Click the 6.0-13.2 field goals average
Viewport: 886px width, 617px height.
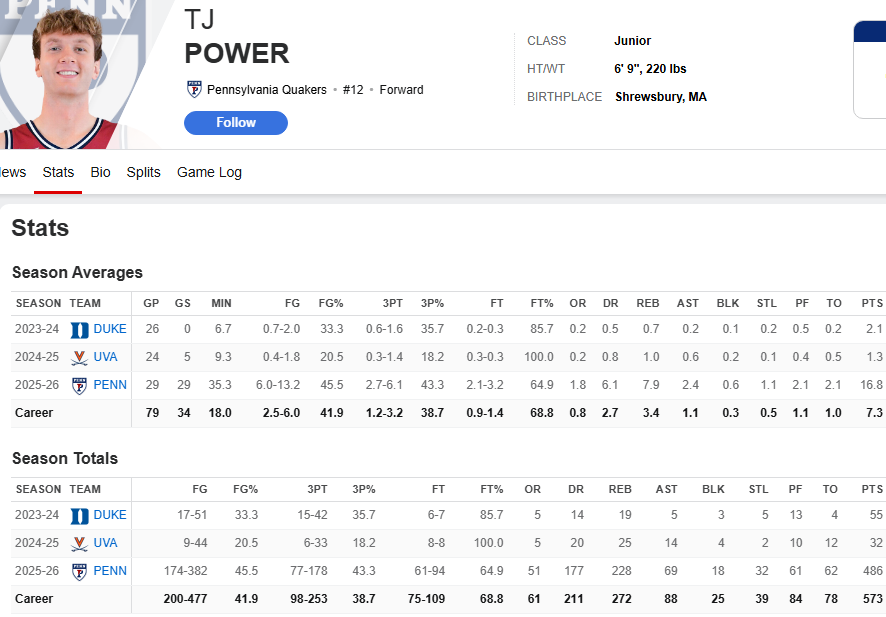pyautogui.click(x=277, y=385)
